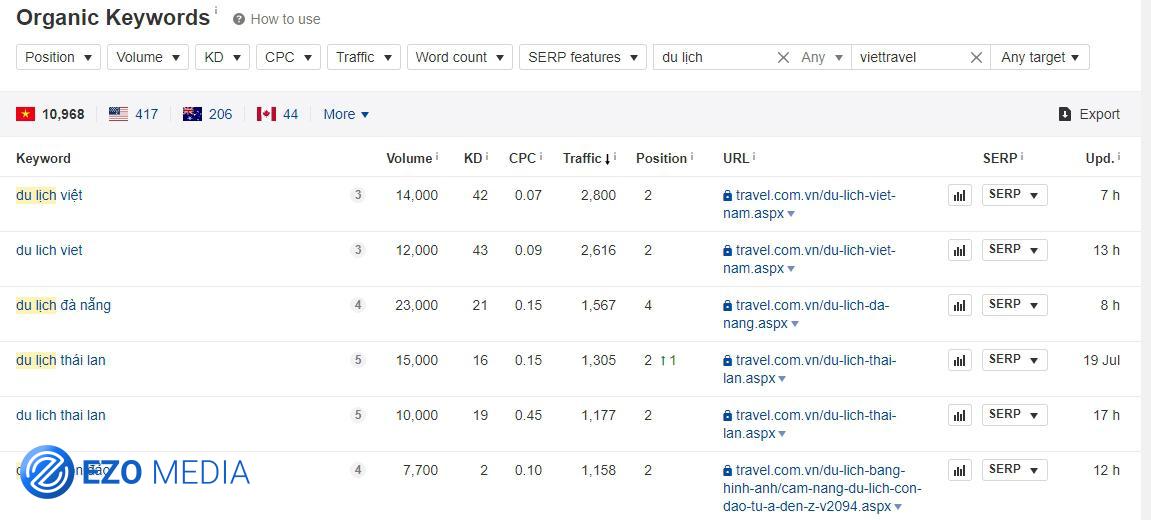Open the Word count filter dropdown

pyautogui.click(x=460, y=57)
